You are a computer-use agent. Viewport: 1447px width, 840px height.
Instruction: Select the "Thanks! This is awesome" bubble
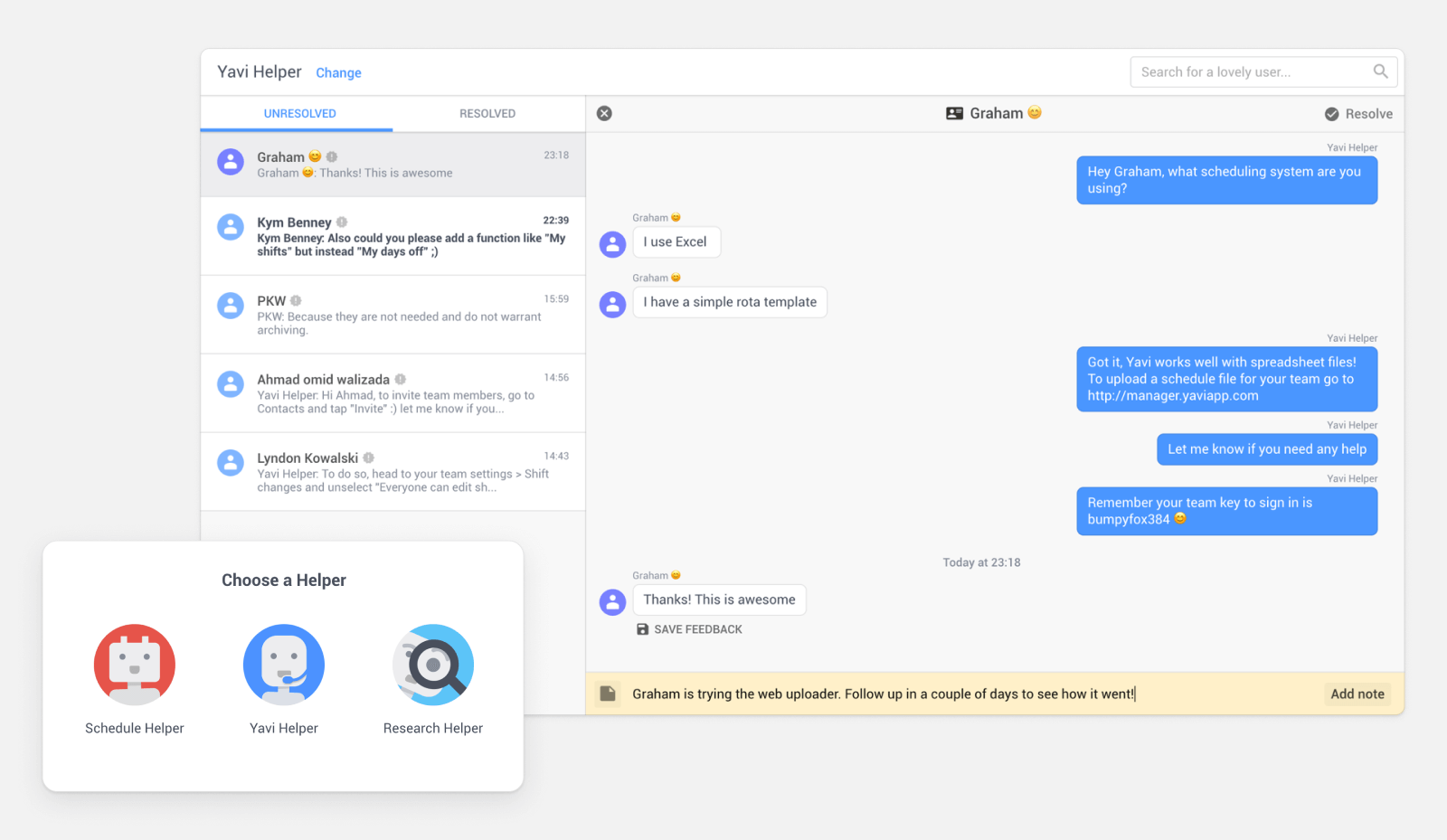719,599
